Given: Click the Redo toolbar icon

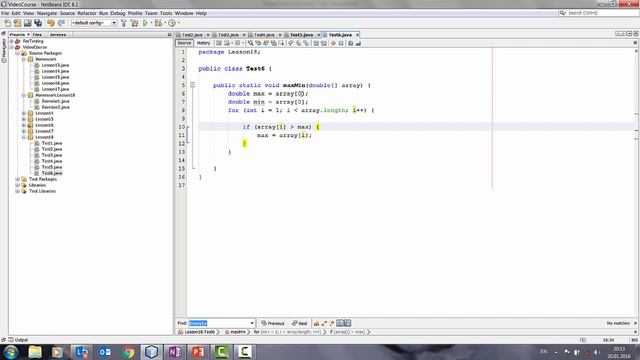Looking at the screenshot, I should (61, 23).
